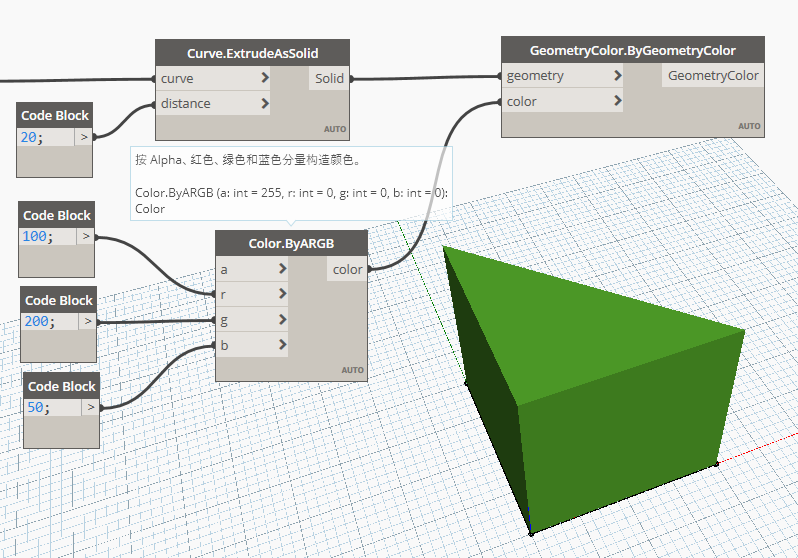The image size is (798, 558).
Task: Click AUTO lacing label on Curve.ExtrudeAsSolid
Action: (x=335, y=129)
